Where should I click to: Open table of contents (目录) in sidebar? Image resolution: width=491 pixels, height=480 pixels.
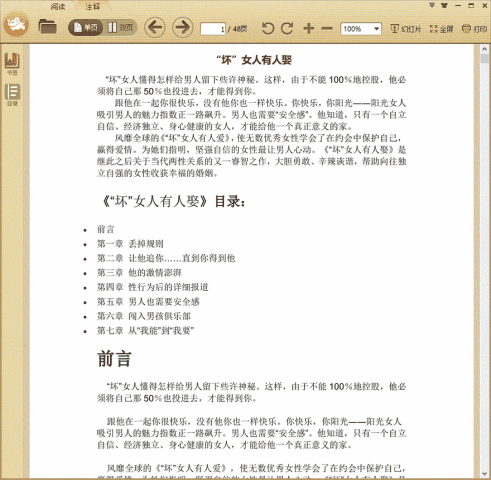12,95
